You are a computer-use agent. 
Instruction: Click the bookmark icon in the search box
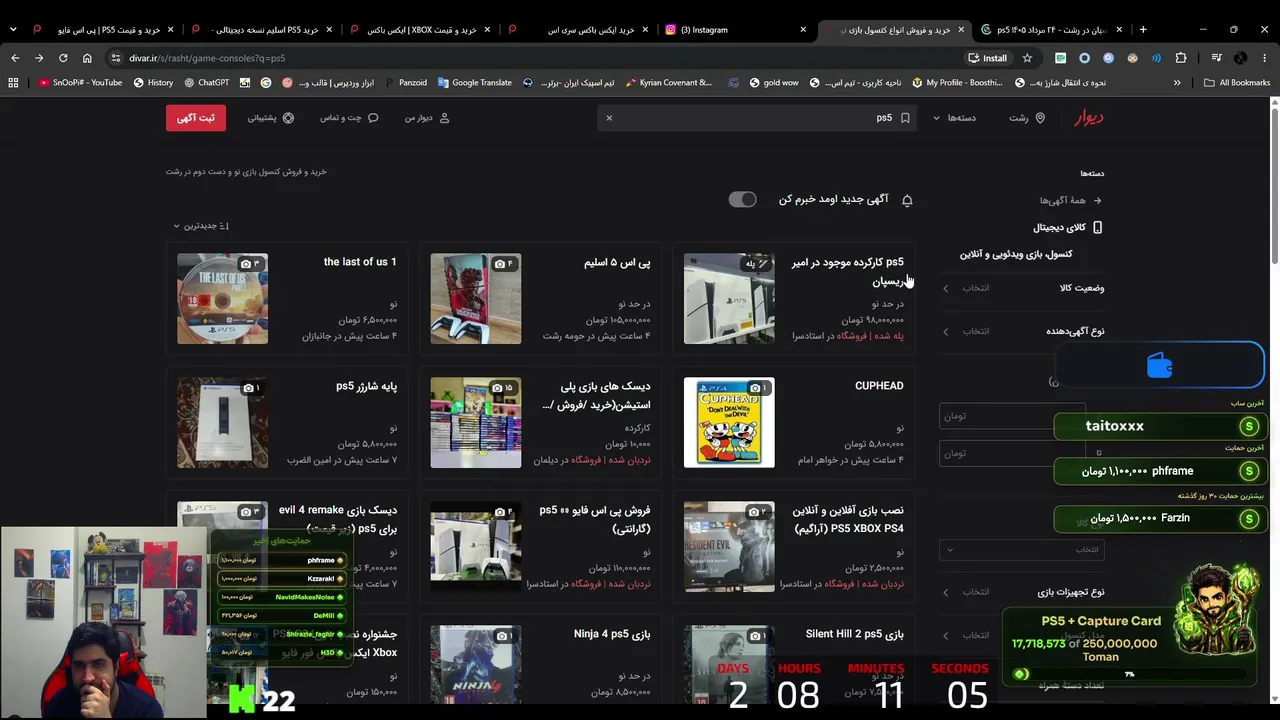(x=905, y=118)
